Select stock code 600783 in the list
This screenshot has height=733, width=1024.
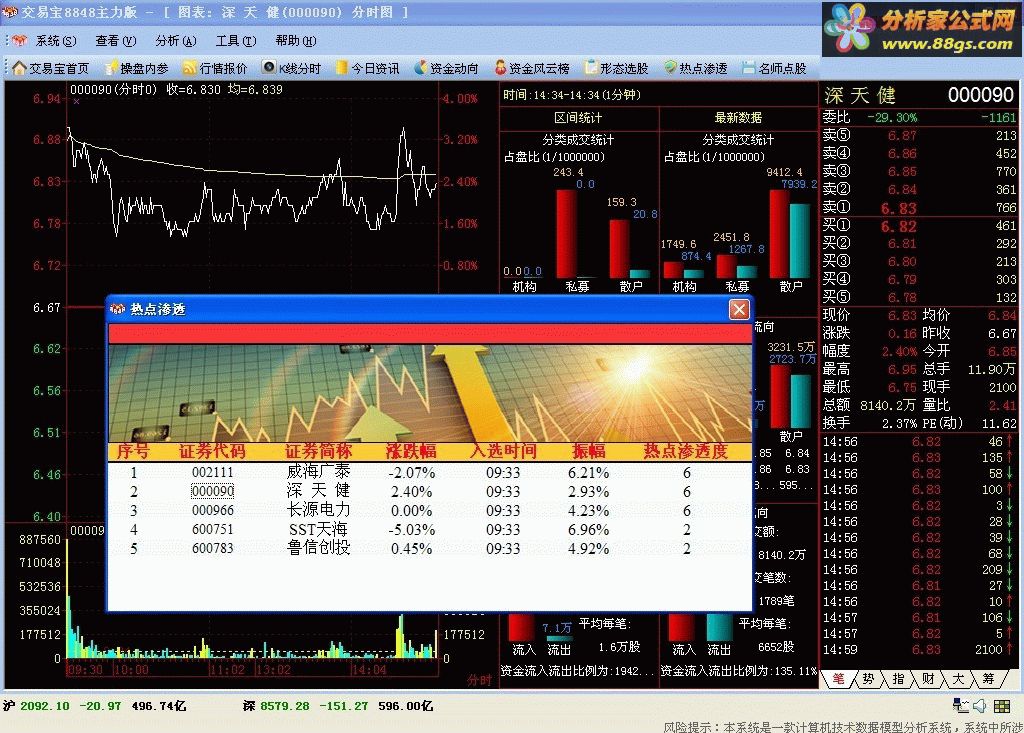click(x=212, y=548)
